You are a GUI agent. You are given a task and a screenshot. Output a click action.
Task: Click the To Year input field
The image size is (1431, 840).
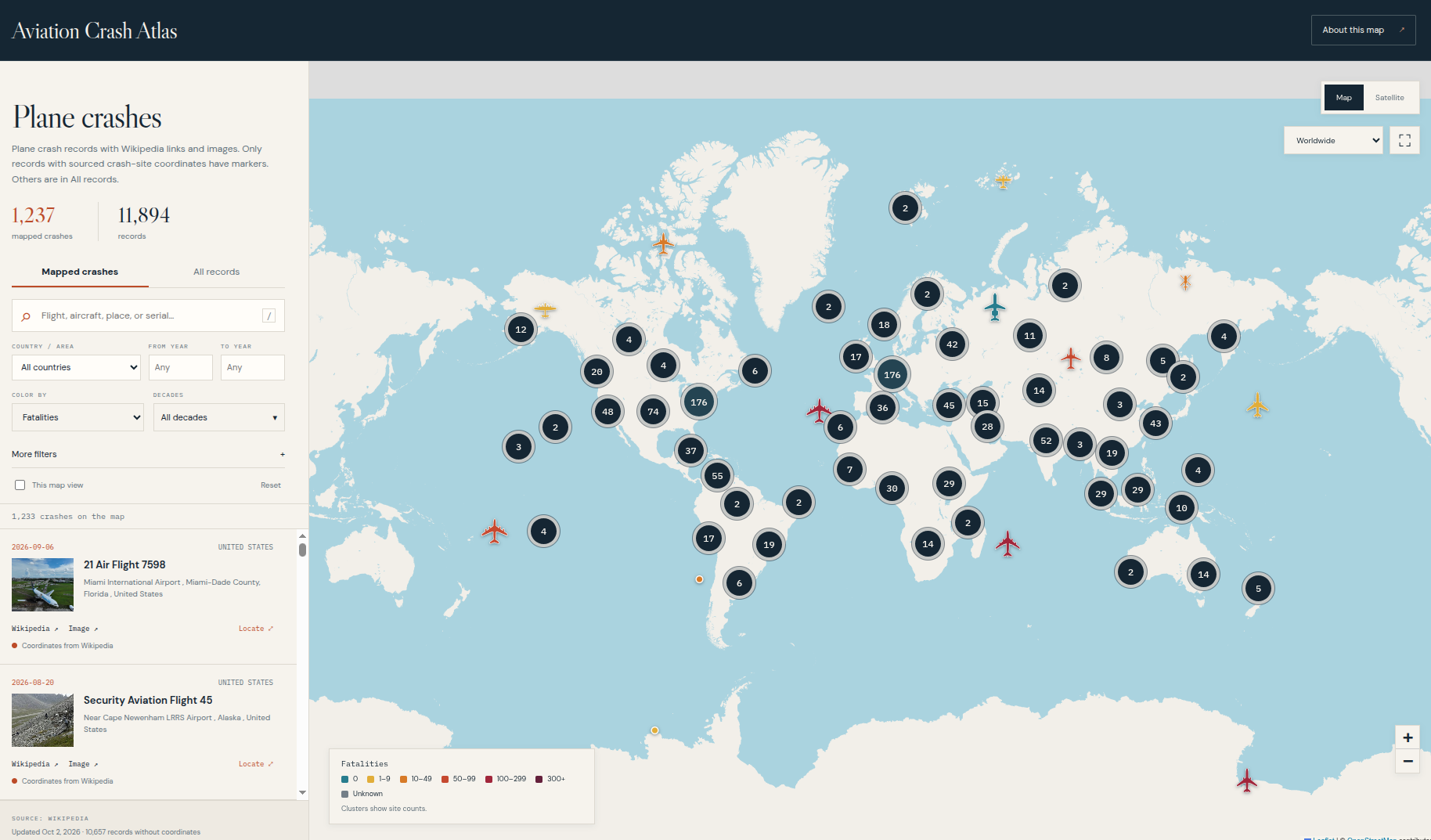click(253, 367)
